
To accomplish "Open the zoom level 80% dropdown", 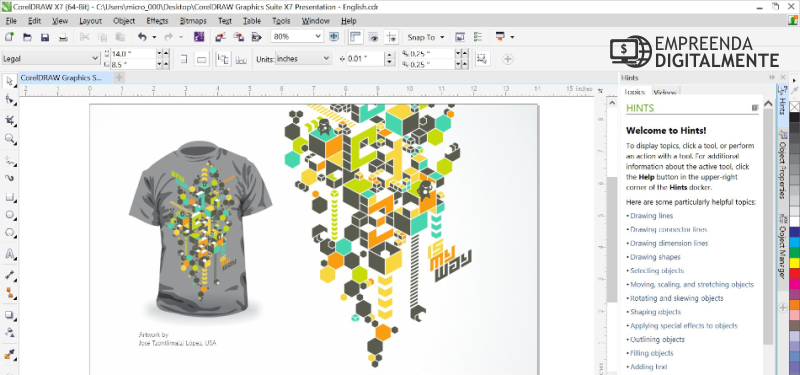I will (x=318, y=37).
